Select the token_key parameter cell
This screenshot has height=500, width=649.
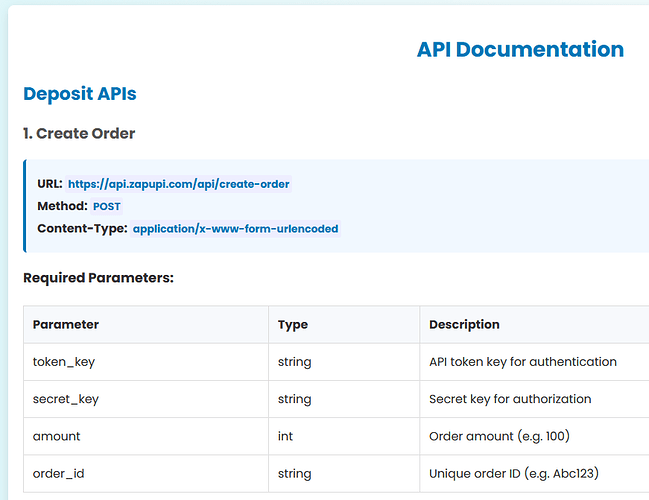click(x=64, y=362)
